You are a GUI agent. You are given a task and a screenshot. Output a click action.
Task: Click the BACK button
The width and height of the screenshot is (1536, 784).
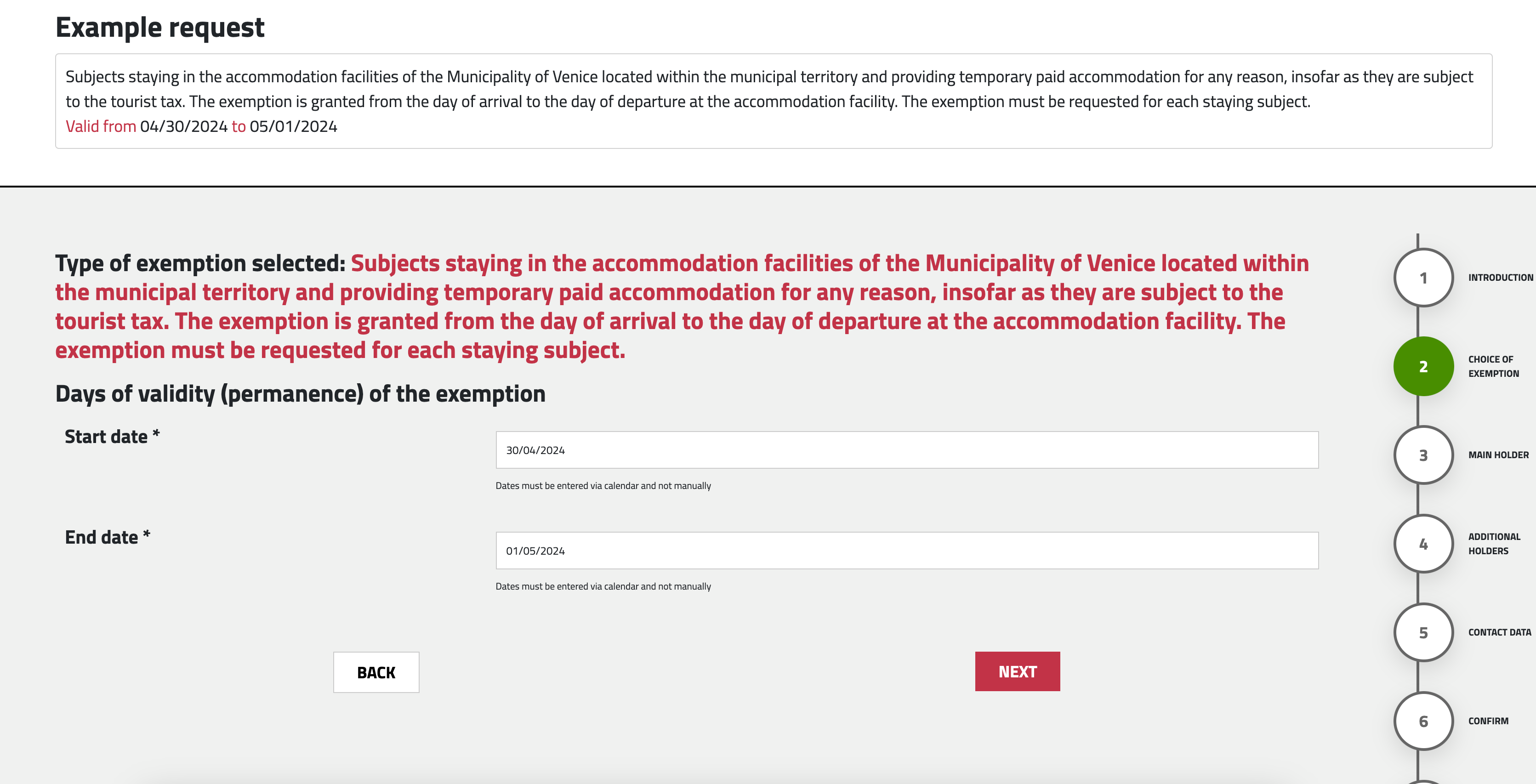click(375, 672)
